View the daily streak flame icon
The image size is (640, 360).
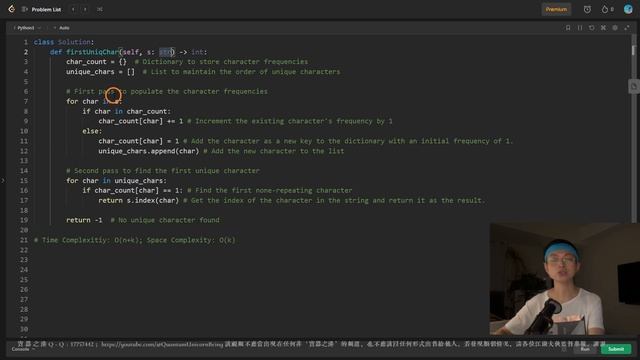point(605,9)
